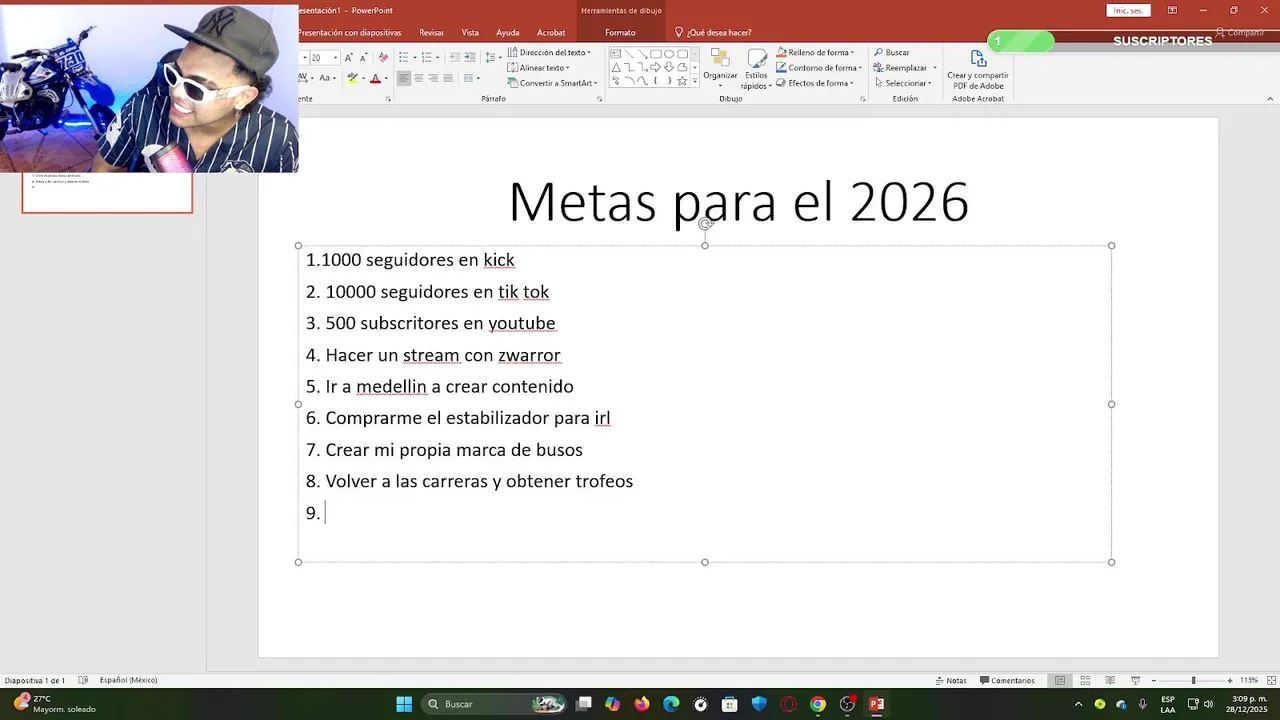Open the Contorno de forma dropdown
1280x720 pixels.
pyautogui.click(x=818, y=68)
